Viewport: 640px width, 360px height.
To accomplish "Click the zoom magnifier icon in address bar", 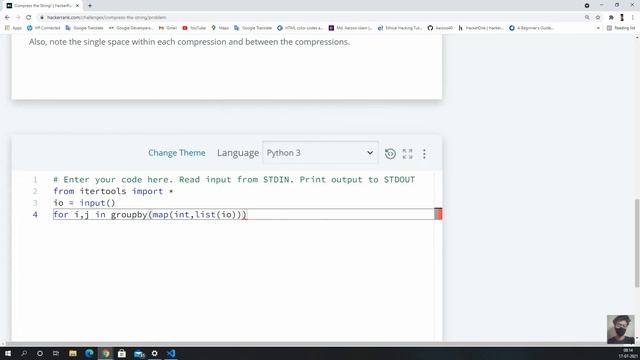I will click(587, 18).
